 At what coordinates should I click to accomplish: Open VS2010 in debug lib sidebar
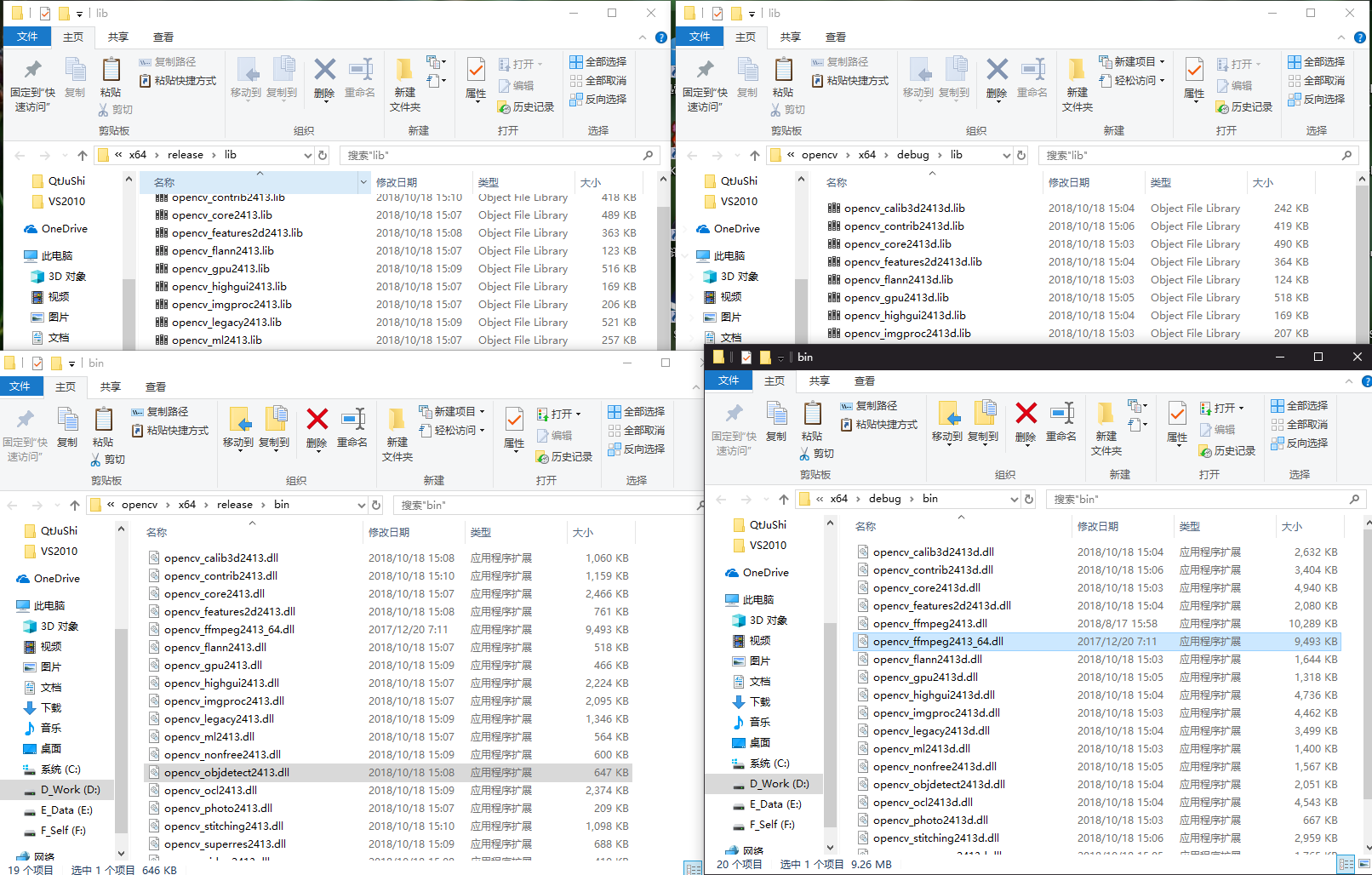[x=739, y=202]
